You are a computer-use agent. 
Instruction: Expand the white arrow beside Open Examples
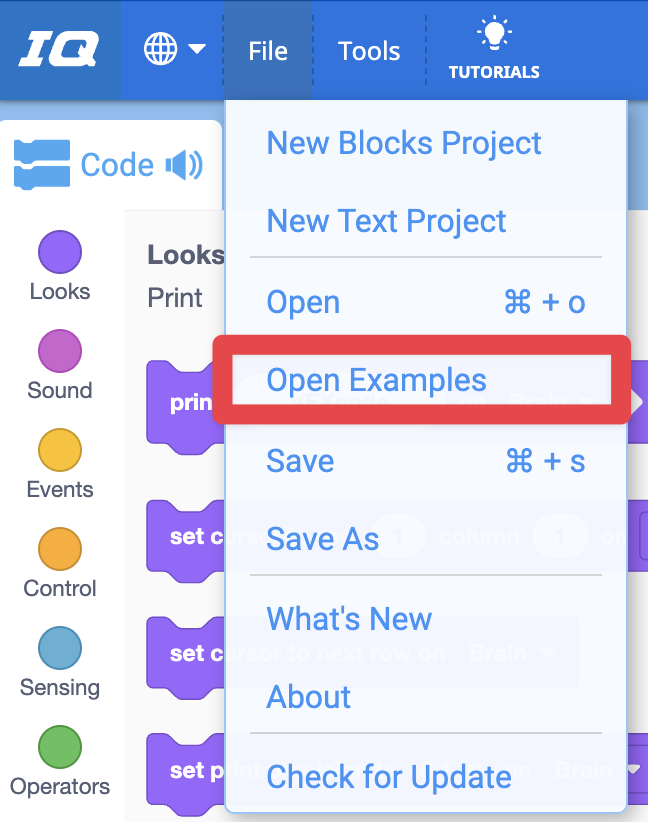(x=639, y=400)
